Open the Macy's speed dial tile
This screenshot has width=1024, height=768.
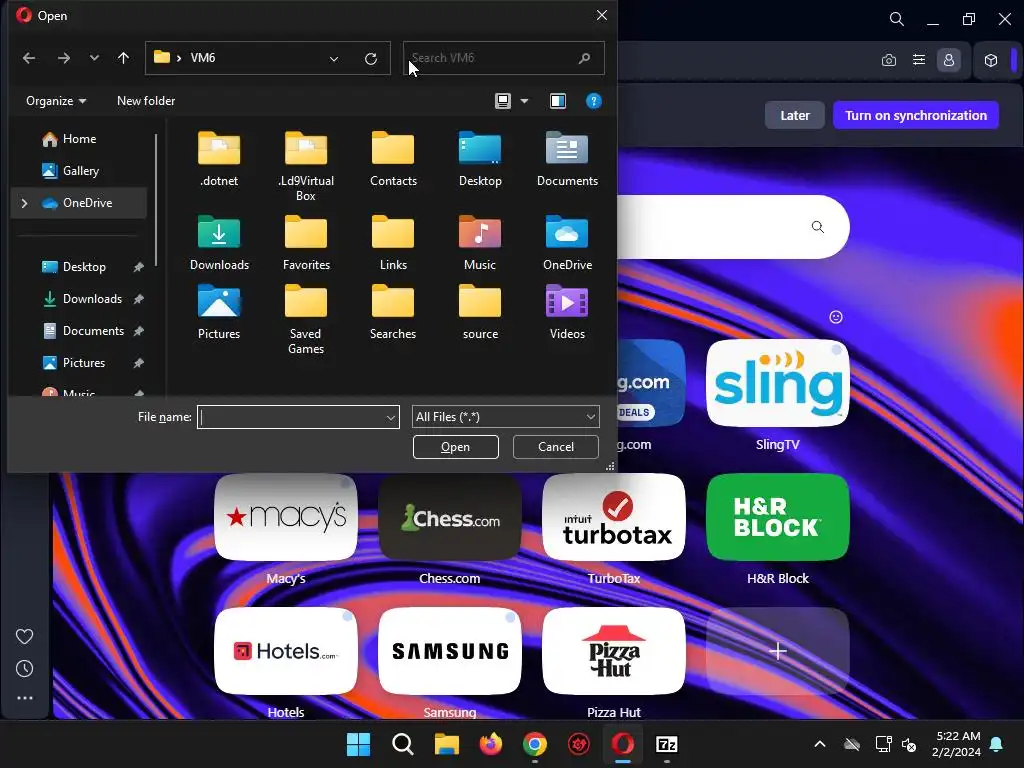pyautogui.click(x=285, y=517)
